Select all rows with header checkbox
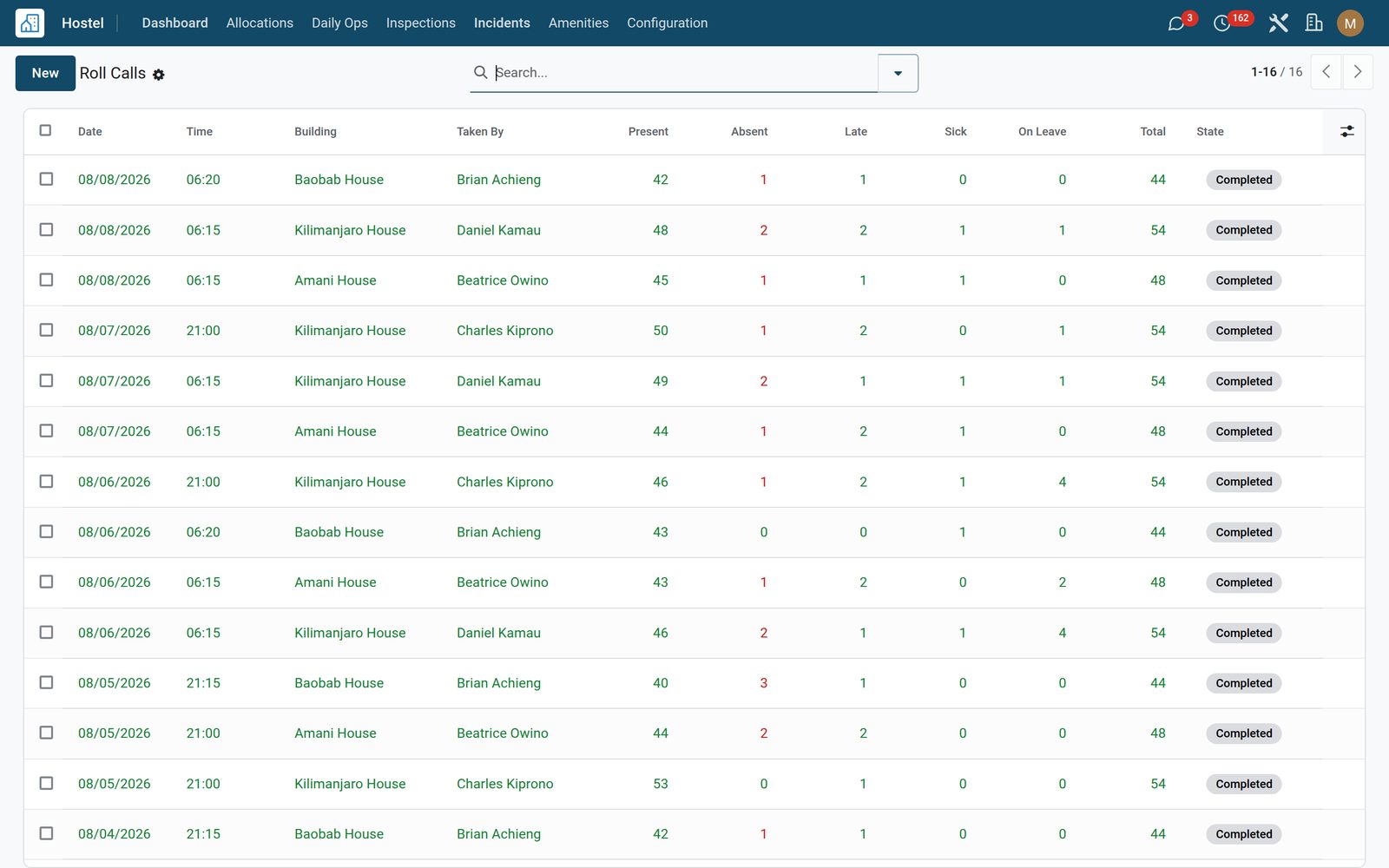 [x=46, y=131]
